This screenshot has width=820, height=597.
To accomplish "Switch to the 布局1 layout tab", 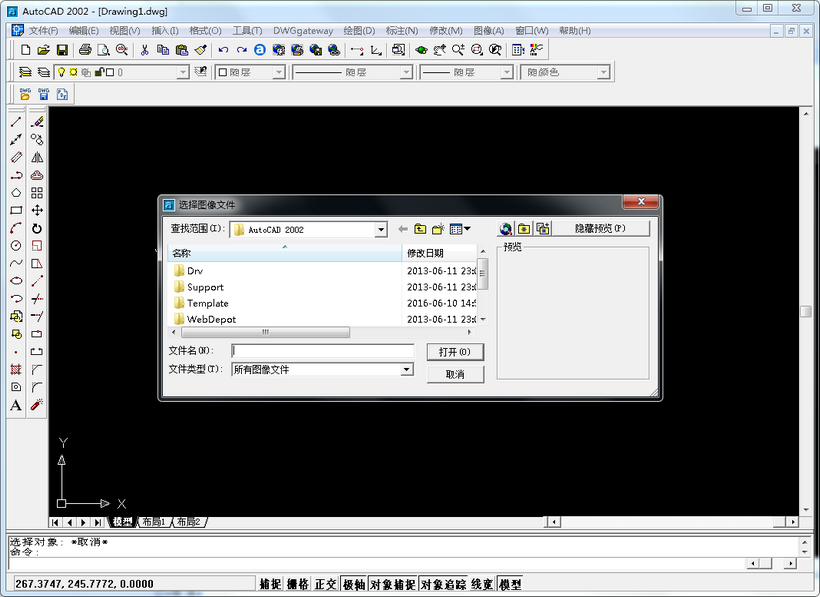I will 154,522.
